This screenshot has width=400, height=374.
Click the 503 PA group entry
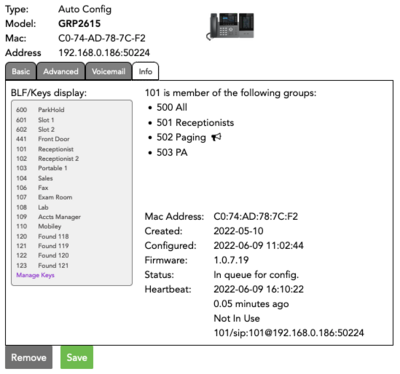point(172,153)
